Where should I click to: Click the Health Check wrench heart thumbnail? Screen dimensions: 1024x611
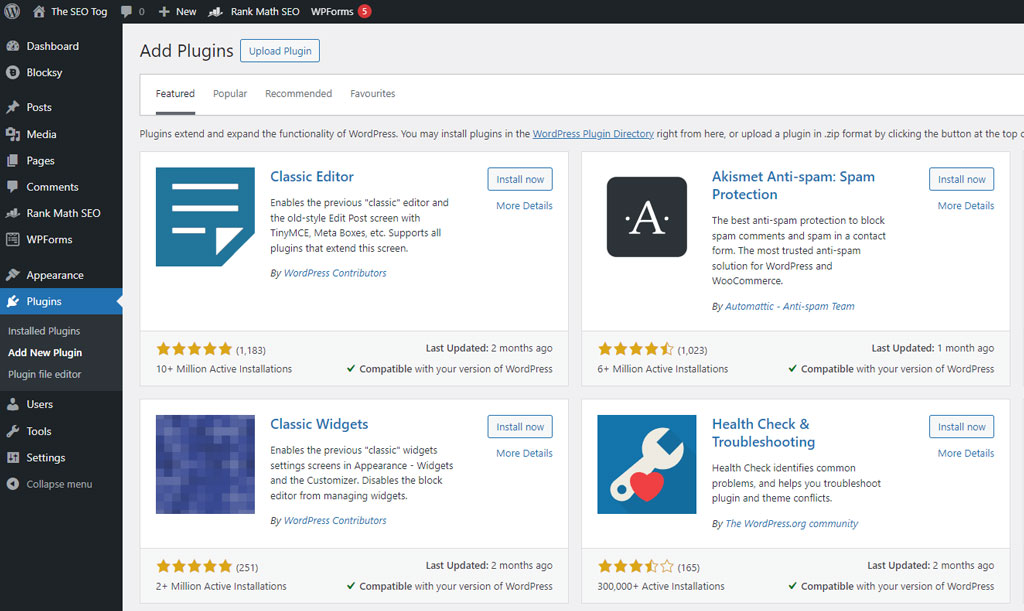(x=647, y=464)
